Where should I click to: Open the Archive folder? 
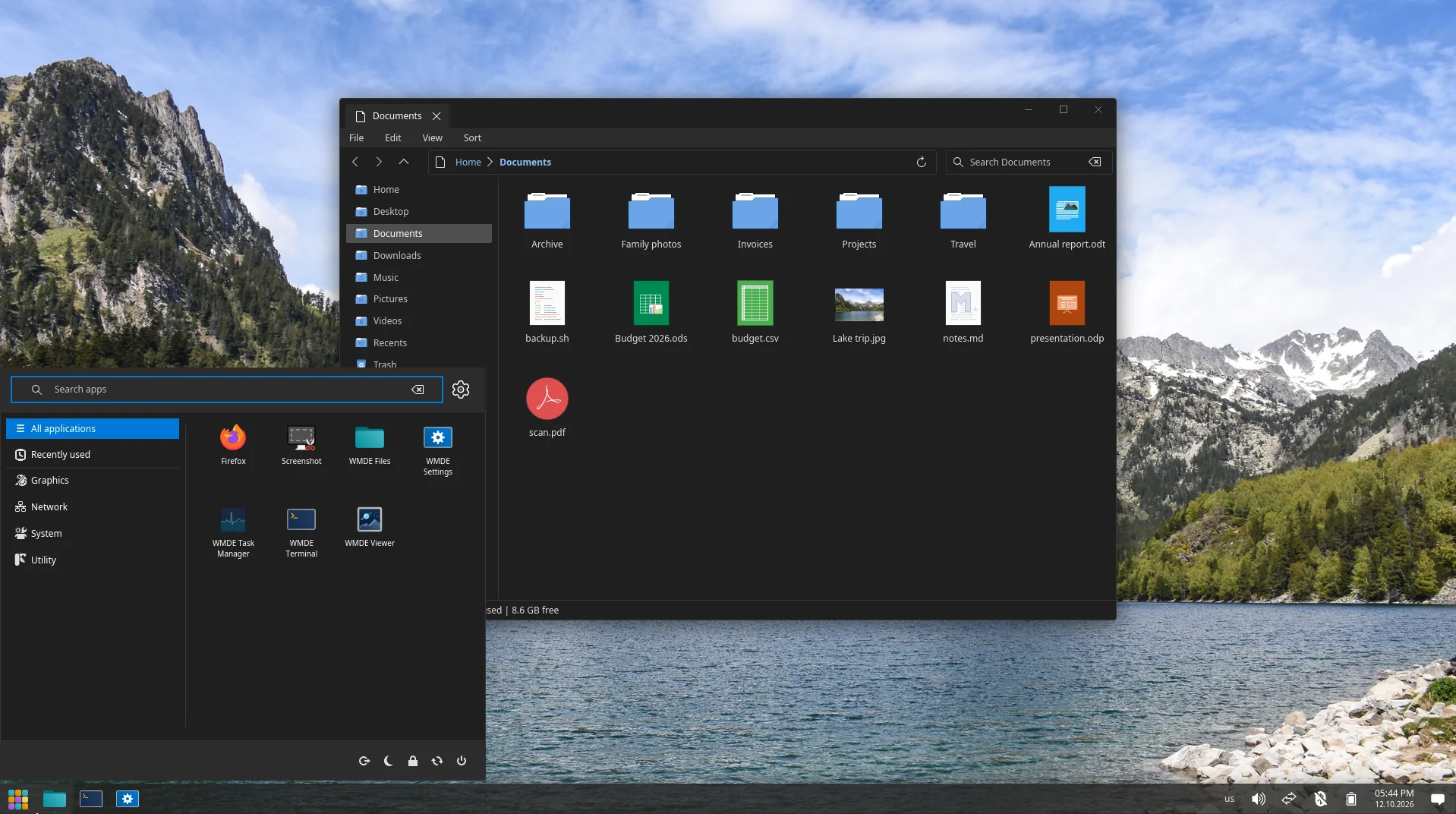pyautogui.click(x=547, y=221)
